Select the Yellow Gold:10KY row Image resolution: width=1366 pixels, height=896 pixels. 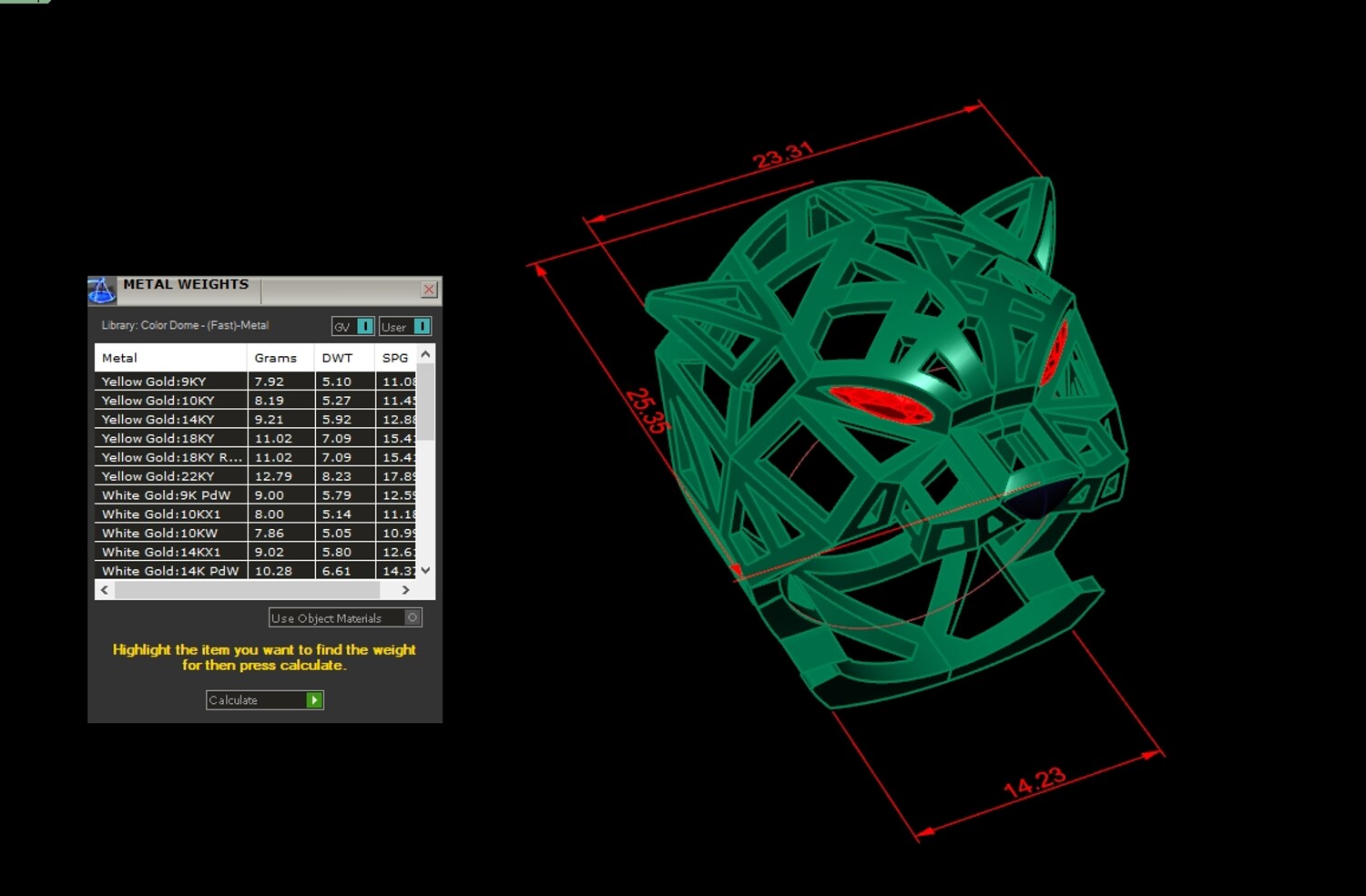click(255, 401)
